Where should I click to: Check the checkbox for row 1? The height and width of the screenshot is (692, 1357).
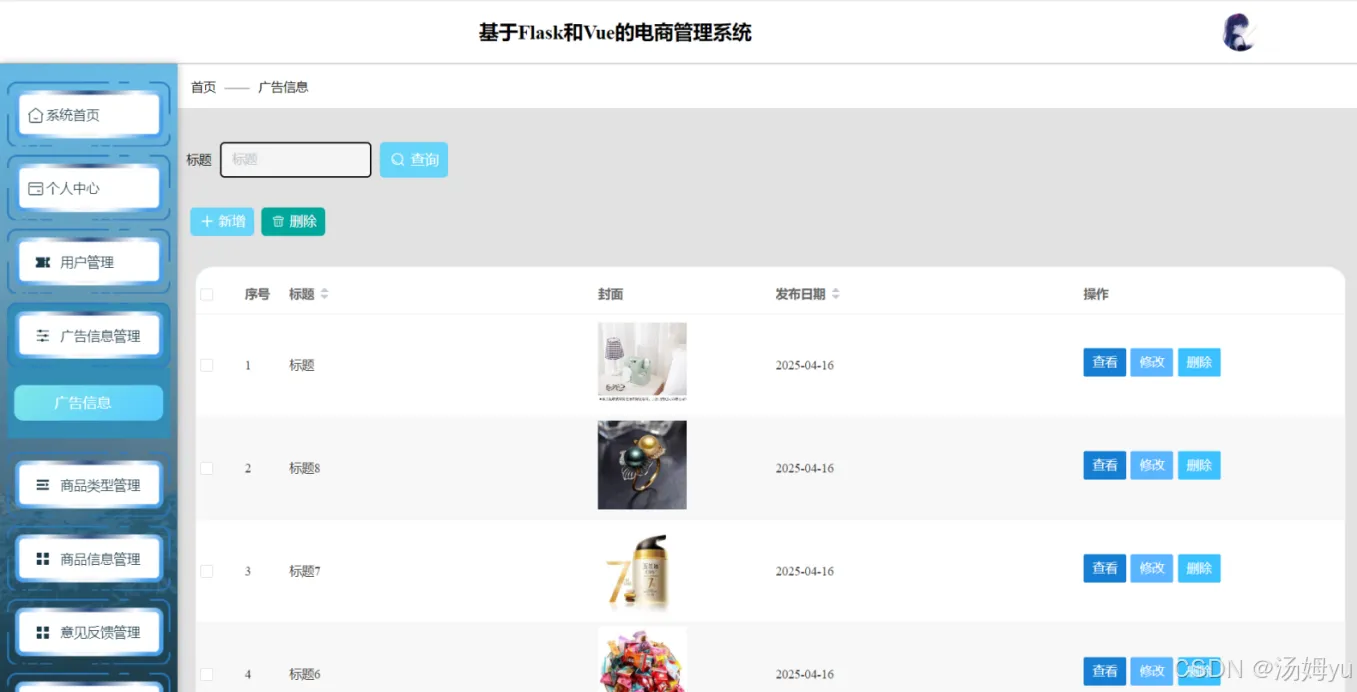(207, 365)
